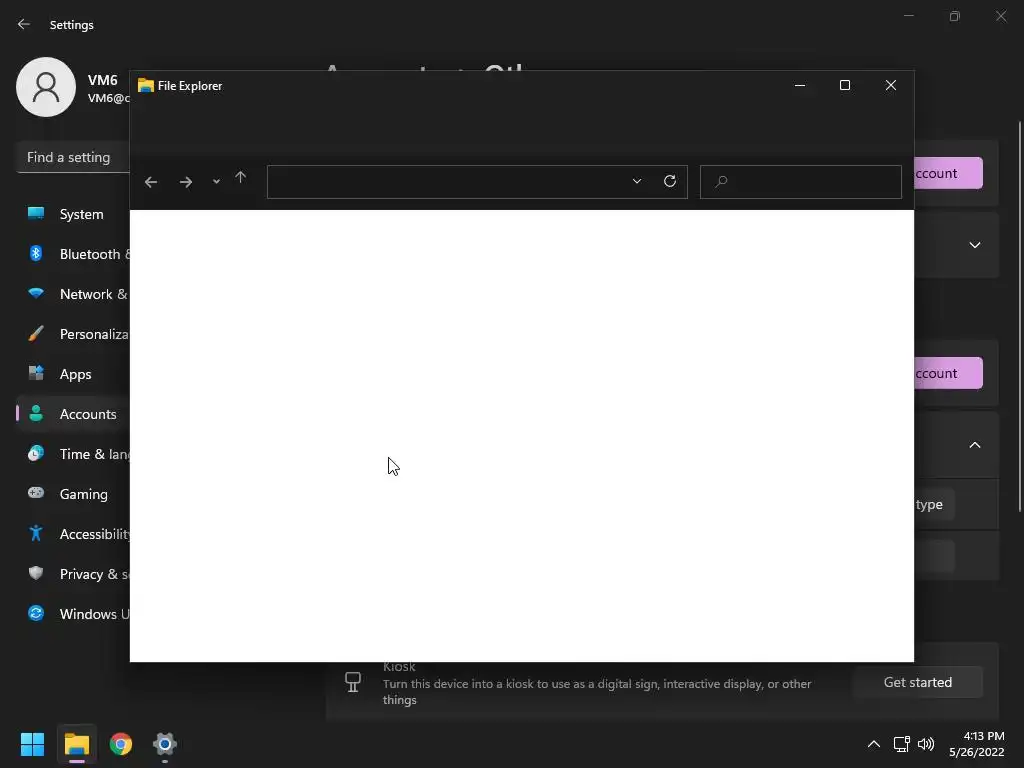
Task: Expand the collapsed account row chevron
Action: click(x=974, y=245)
